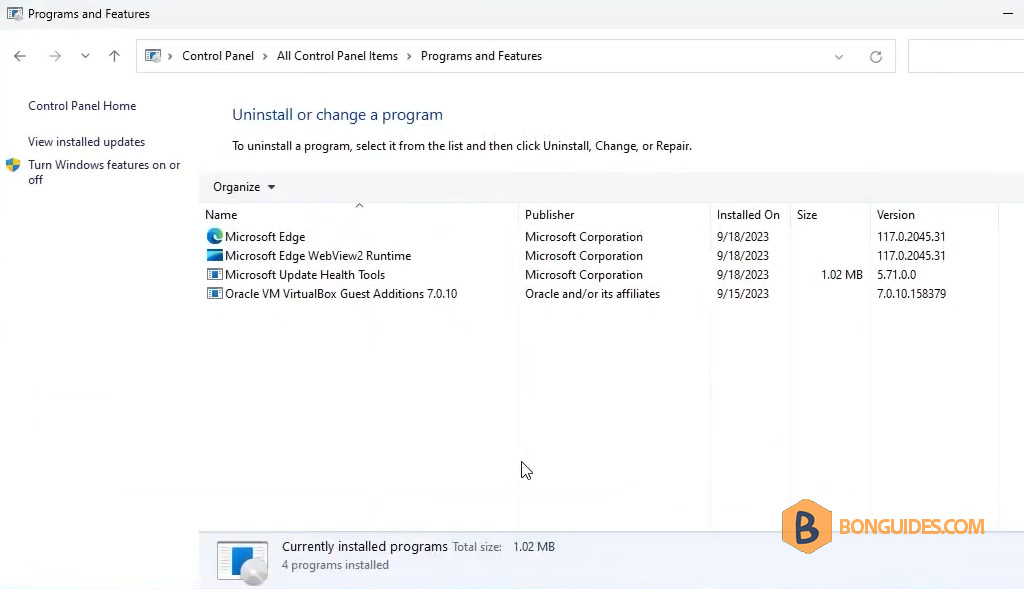The height and width of the screenshot is (589, 1024).
Task: Click Microsoft Edge version 117.0.2045.31
Action: (911, 237)
